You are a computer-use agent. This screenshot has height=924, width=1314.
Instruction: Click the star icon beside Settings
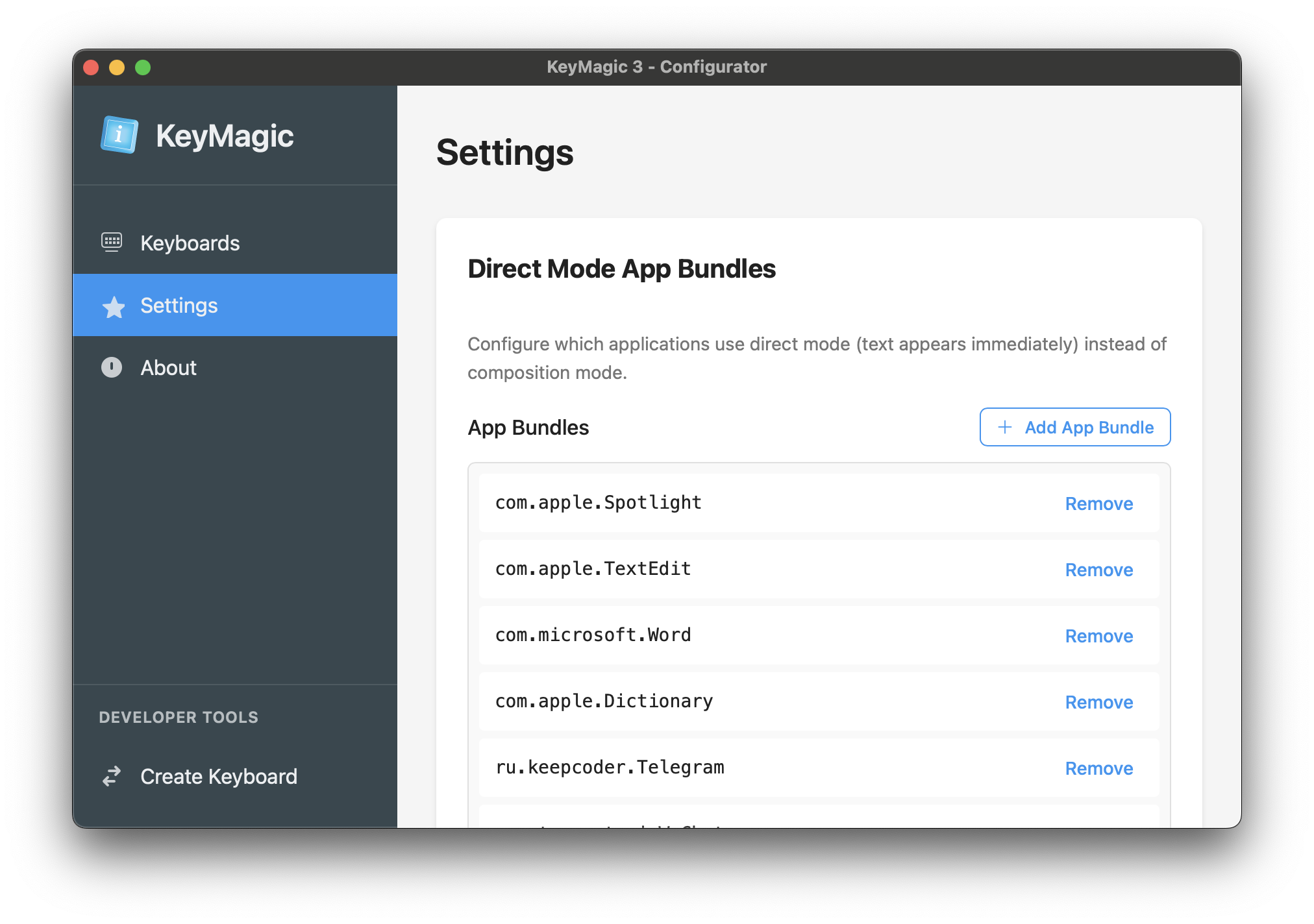point(114,306)
